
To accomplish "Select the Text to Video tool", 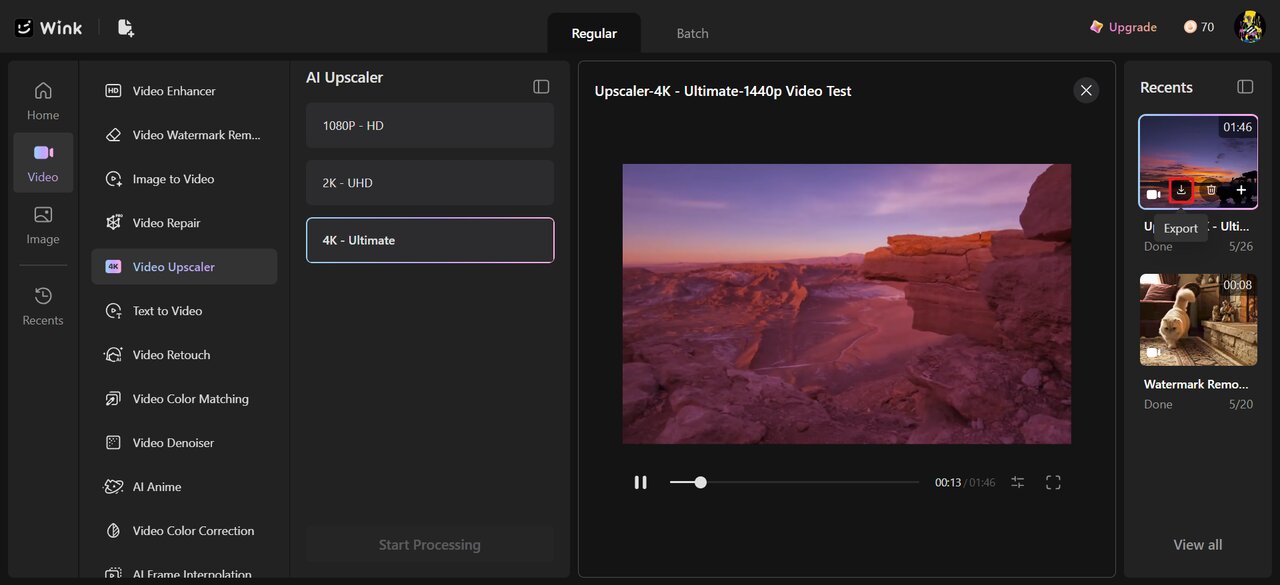I will click(x=184, y=311).
